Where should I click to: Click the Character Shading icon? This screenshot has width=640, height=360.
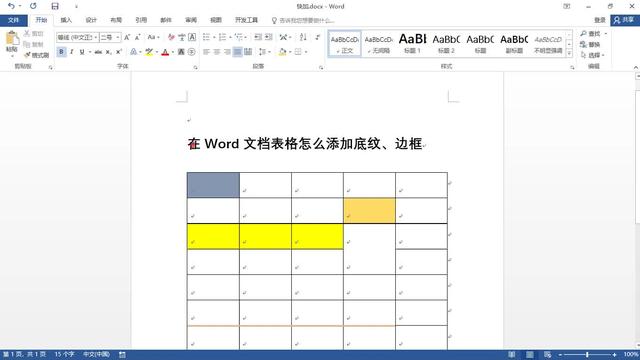[x=181, y=52]
